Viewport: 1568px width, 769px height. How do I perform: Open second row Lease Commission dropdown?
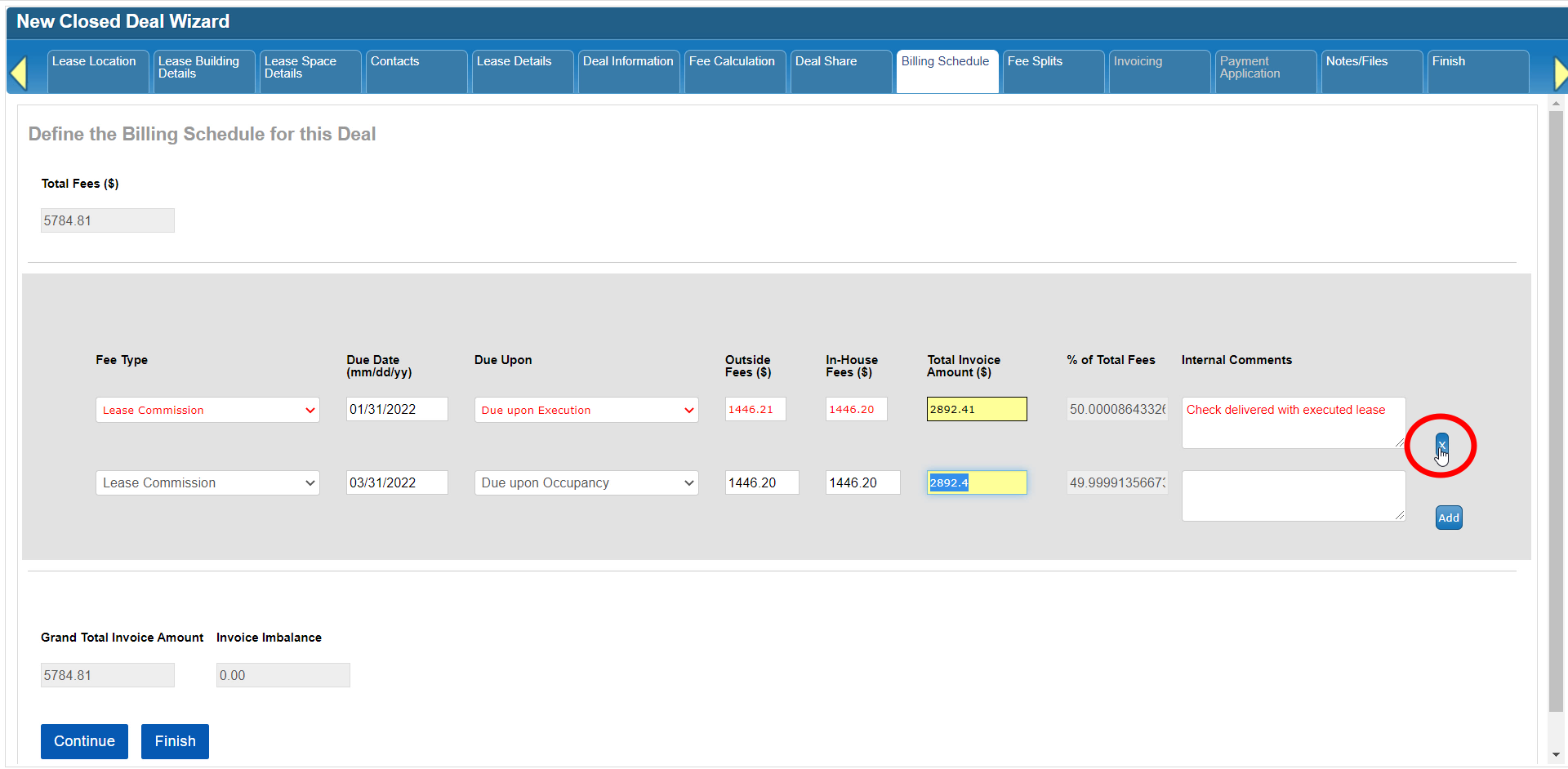pos(207,483)
